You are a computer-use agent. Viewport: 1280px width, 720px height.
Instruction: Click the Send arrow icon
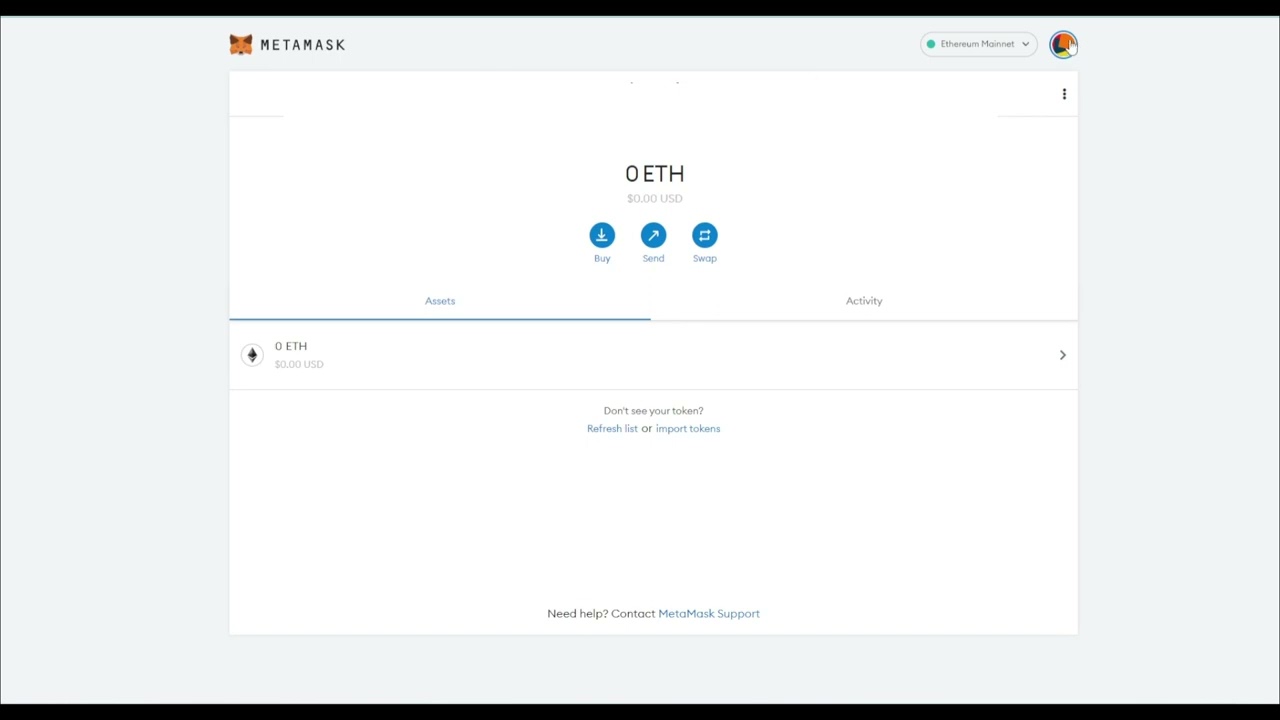click(x=653, y=235)
